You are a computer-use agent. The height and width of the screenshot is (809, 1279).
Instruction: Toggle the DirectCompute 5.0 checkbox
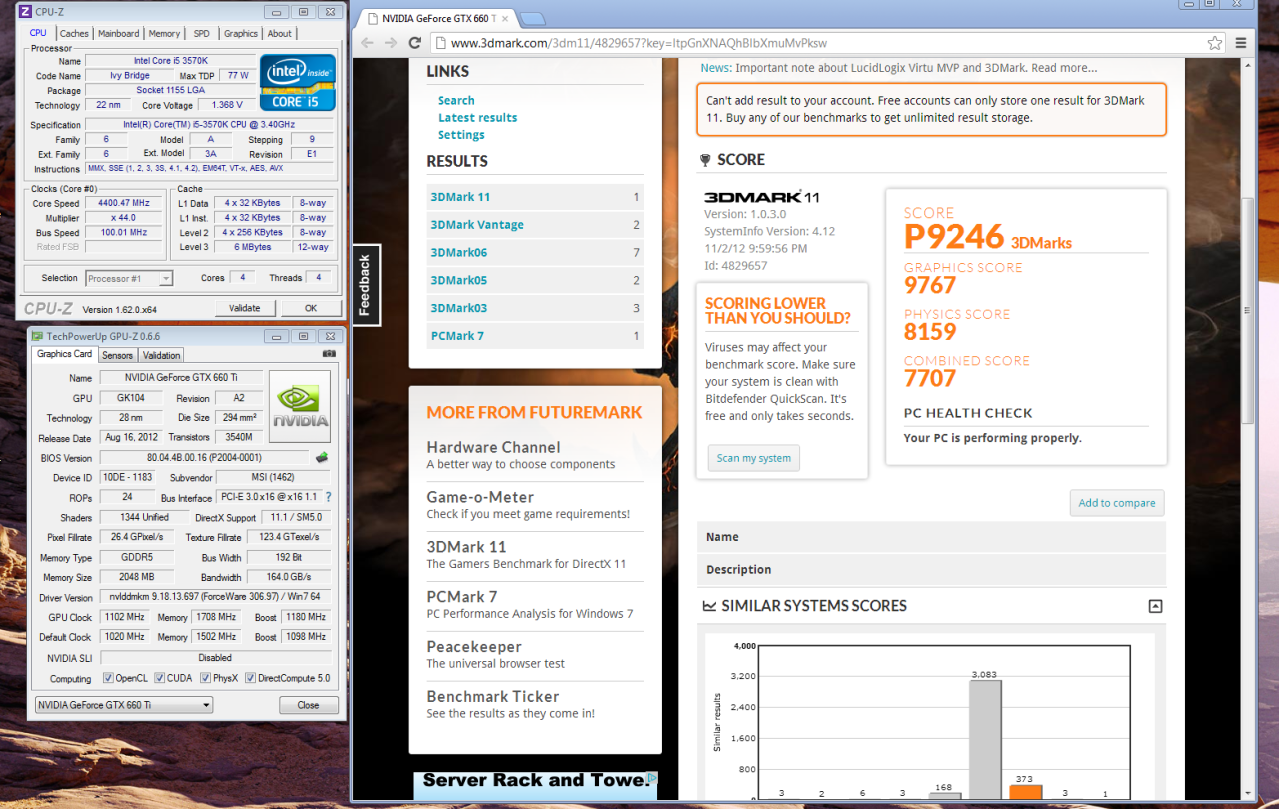point(250,678)
